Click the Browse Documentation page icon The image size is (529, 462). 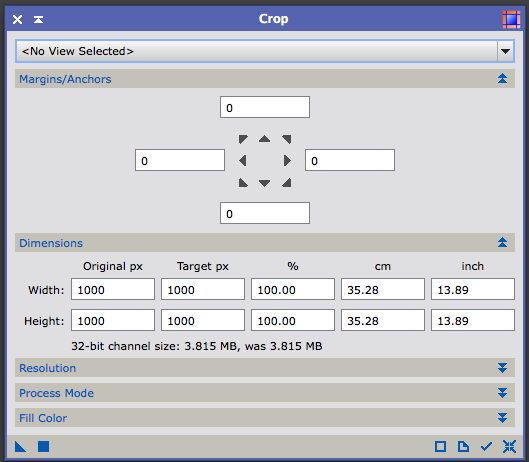tap(463, 446)
